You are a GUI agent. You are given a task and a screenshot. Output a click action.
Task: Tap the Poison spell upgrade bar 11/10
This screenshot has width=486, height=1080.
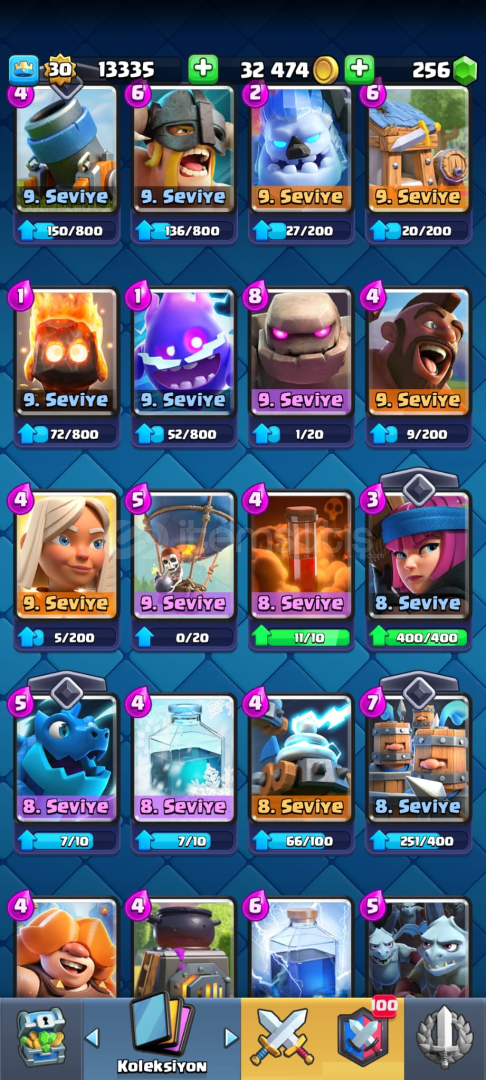(301, 637)
